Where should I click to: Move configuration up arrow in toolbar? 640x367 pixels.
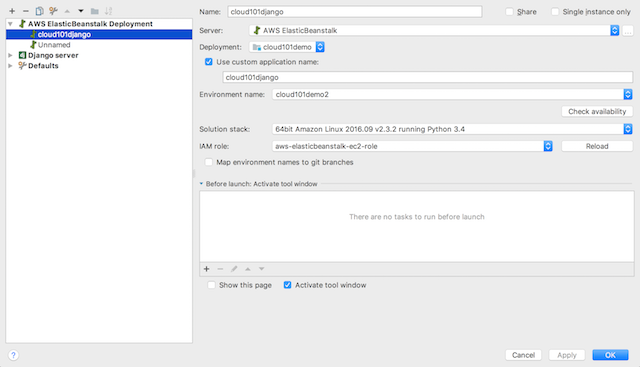[x=67, y=11]
